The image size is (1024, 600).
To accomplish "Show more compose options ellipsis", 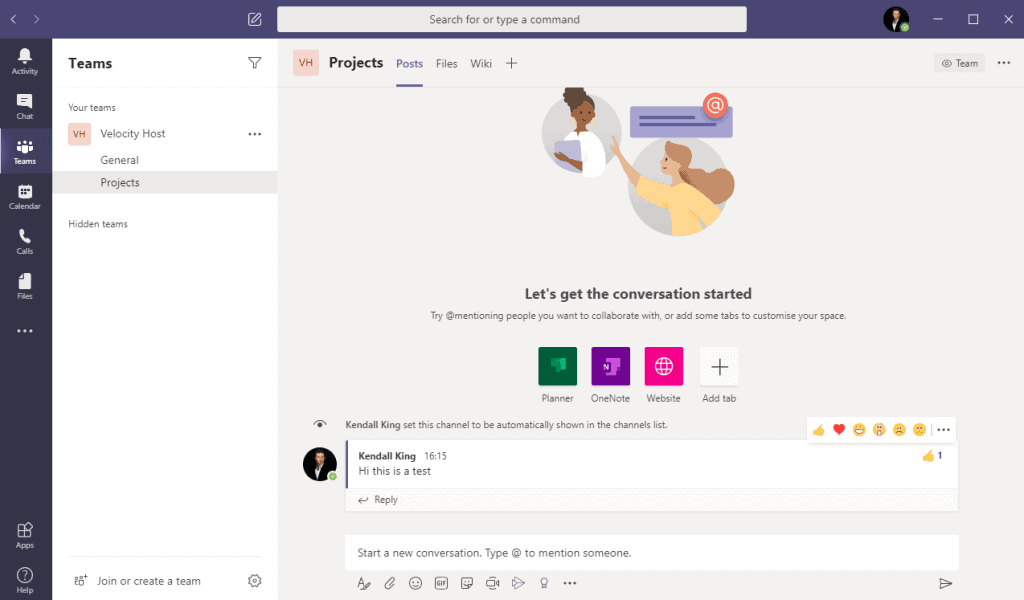I will point(569,584).
